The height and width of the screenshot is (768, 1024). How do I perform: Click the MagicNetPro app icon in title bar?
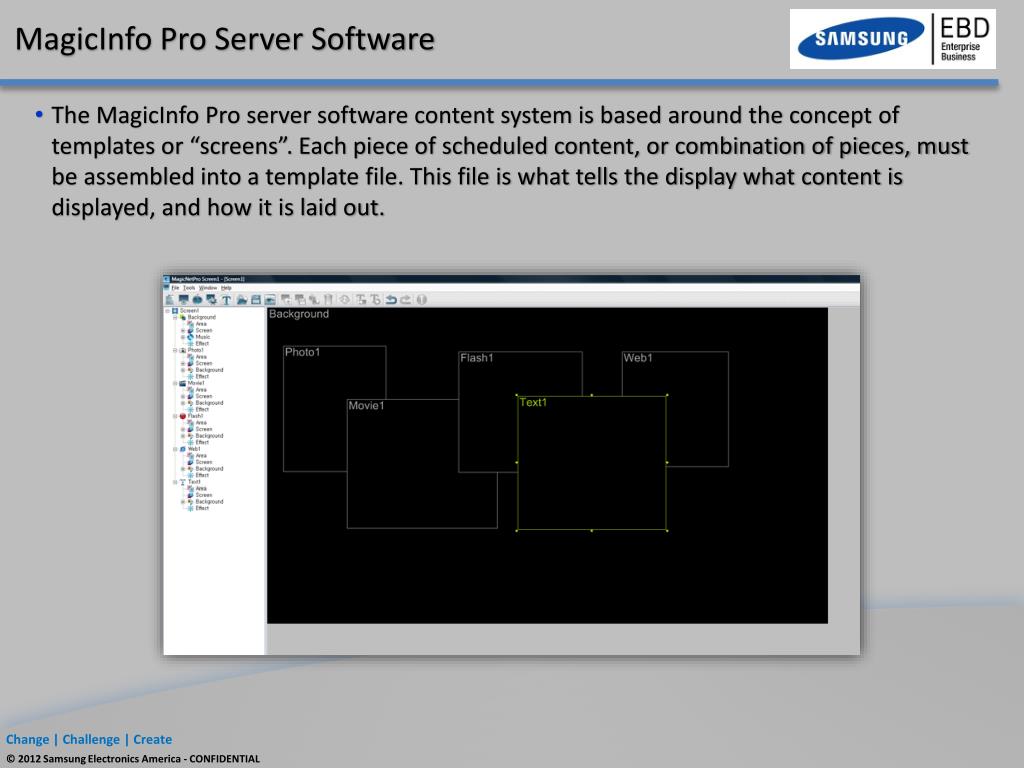pos(166,279)
